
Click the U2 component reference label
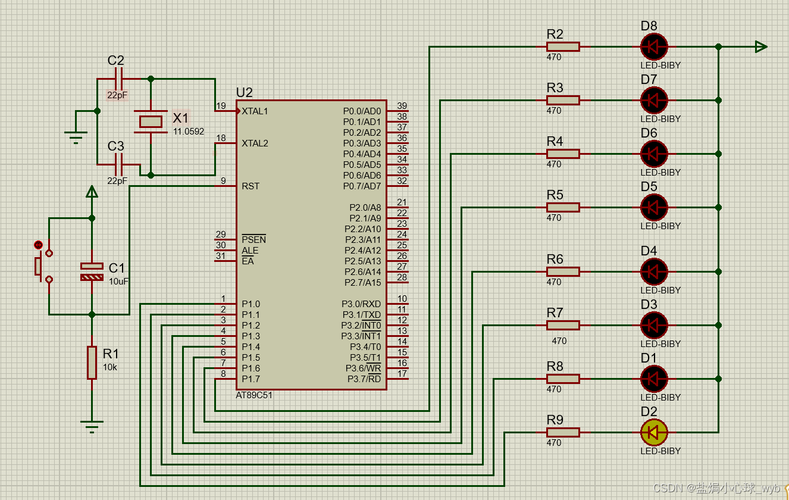click(244, 93)
